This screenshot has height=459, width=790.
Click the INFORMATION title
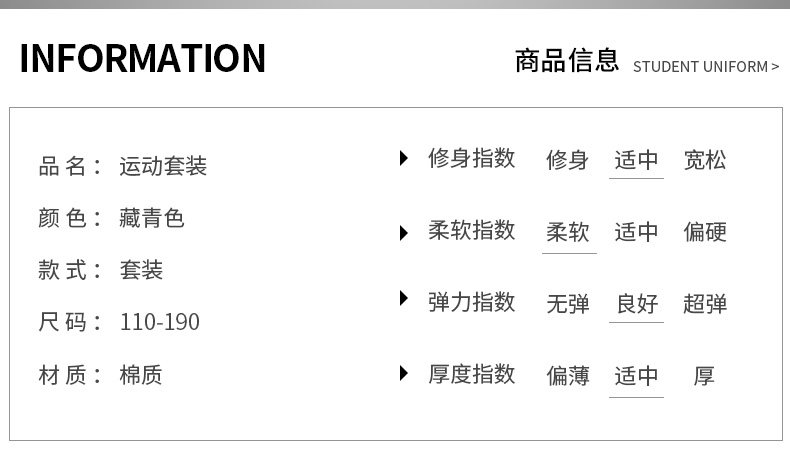[x=143, y=59]
